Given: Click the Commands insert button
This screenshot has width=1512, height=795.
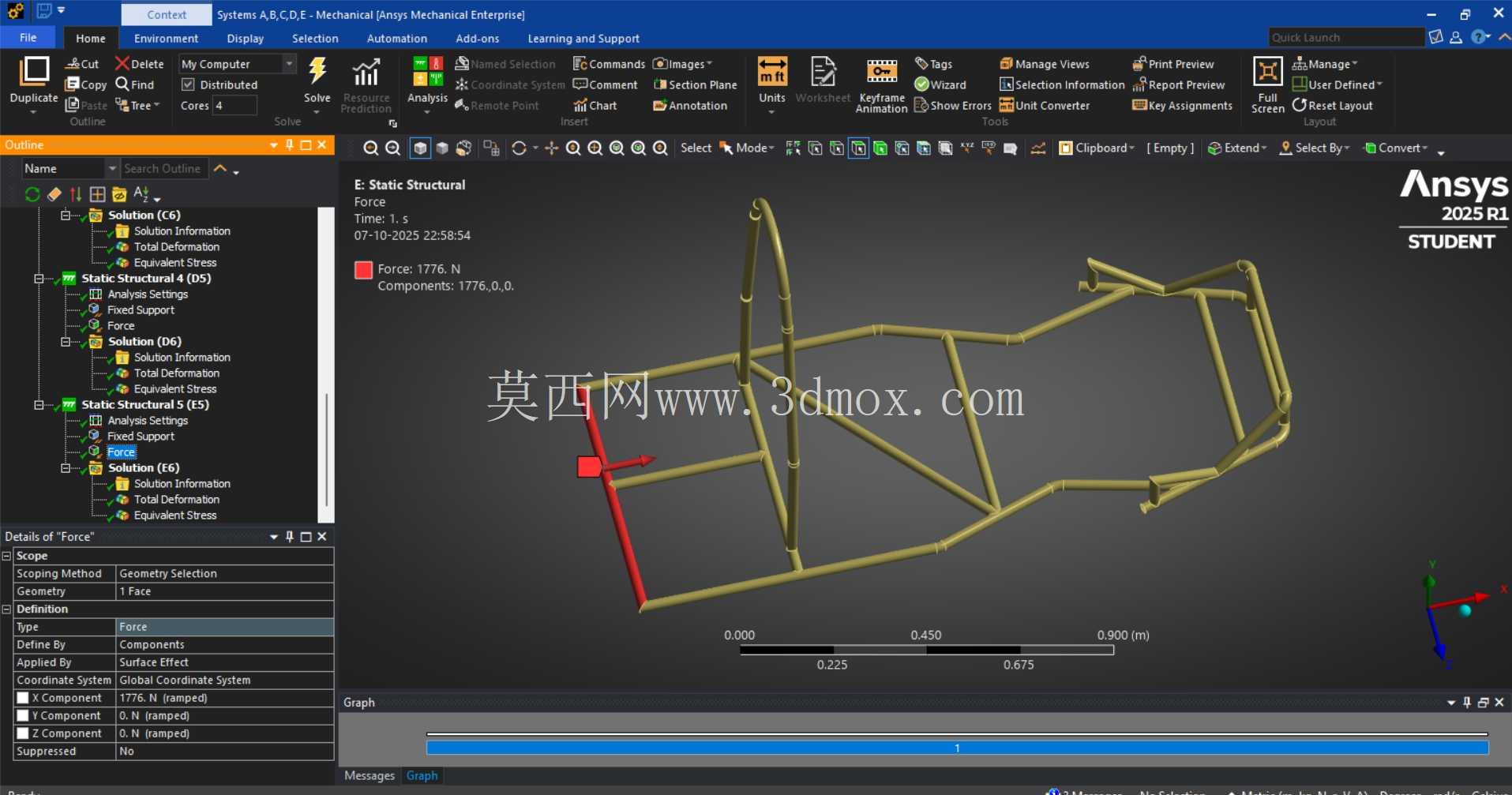Looking at the screenshot, I should [609, 64].
